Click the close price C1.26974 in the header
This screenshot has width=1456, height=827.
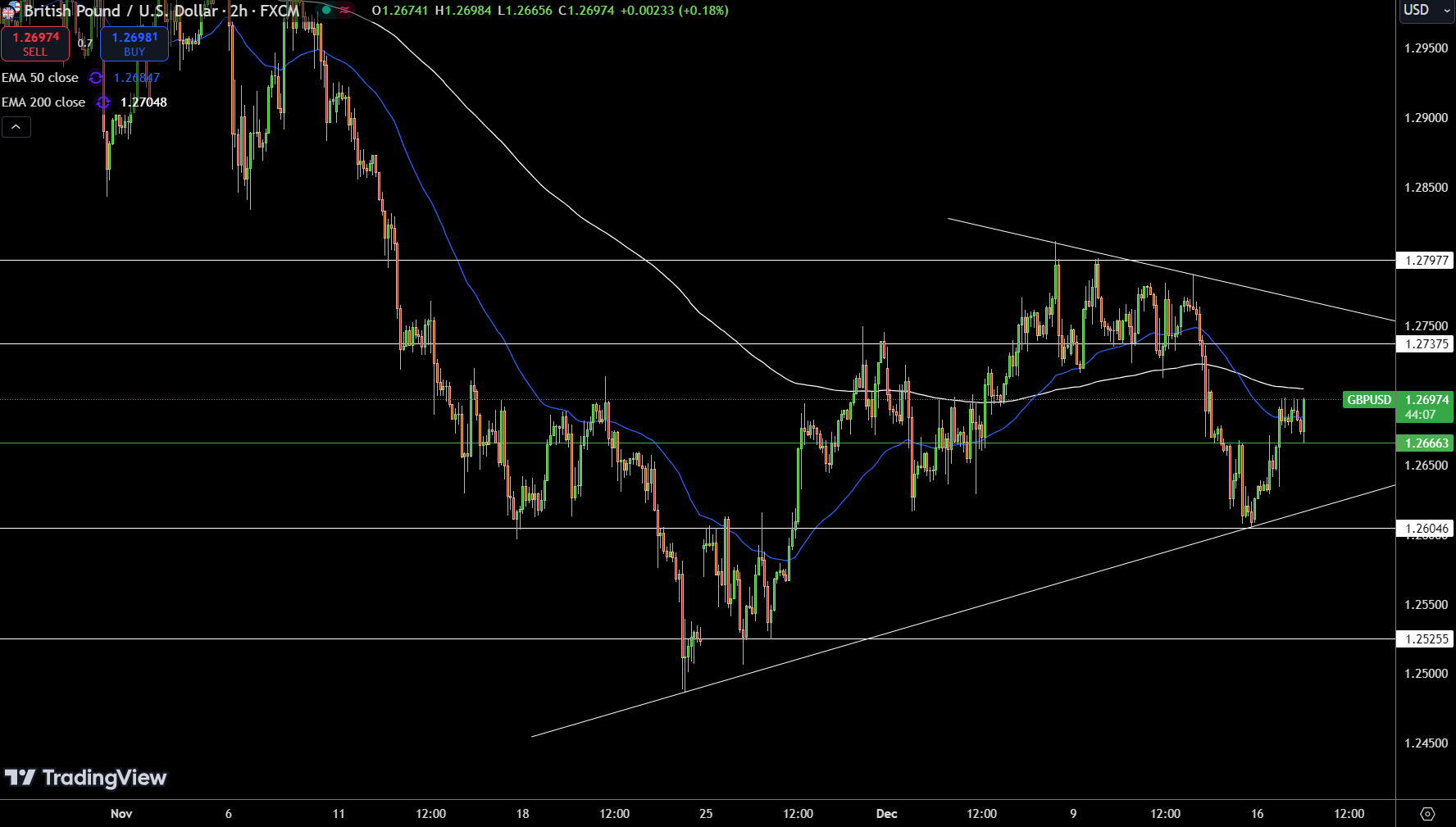[586, 11]
